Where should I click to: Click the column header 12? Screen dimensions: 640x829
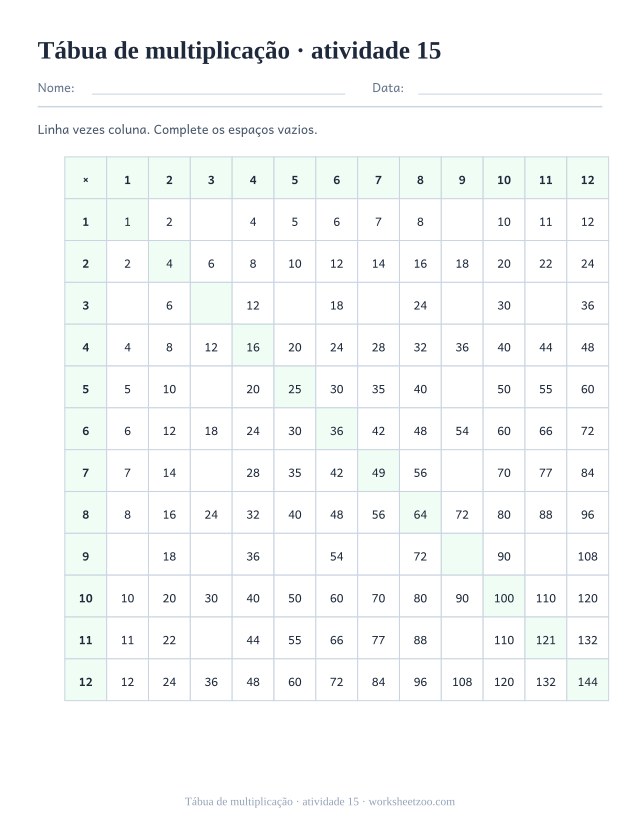587,180
